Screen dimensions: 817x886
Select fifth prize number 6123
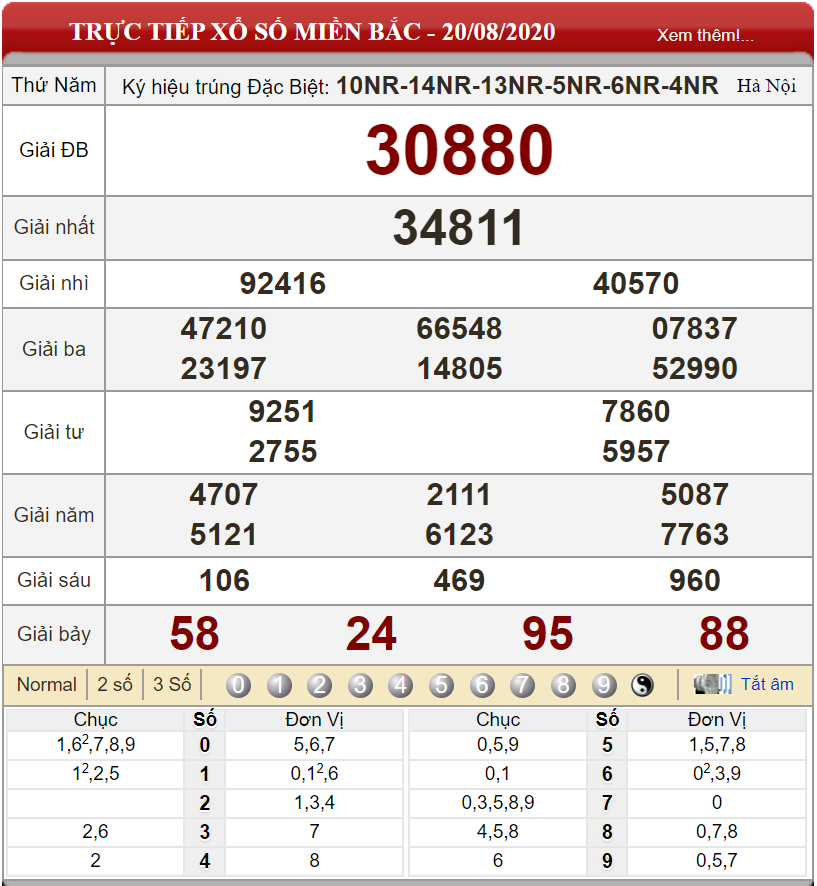pos(459,535)
